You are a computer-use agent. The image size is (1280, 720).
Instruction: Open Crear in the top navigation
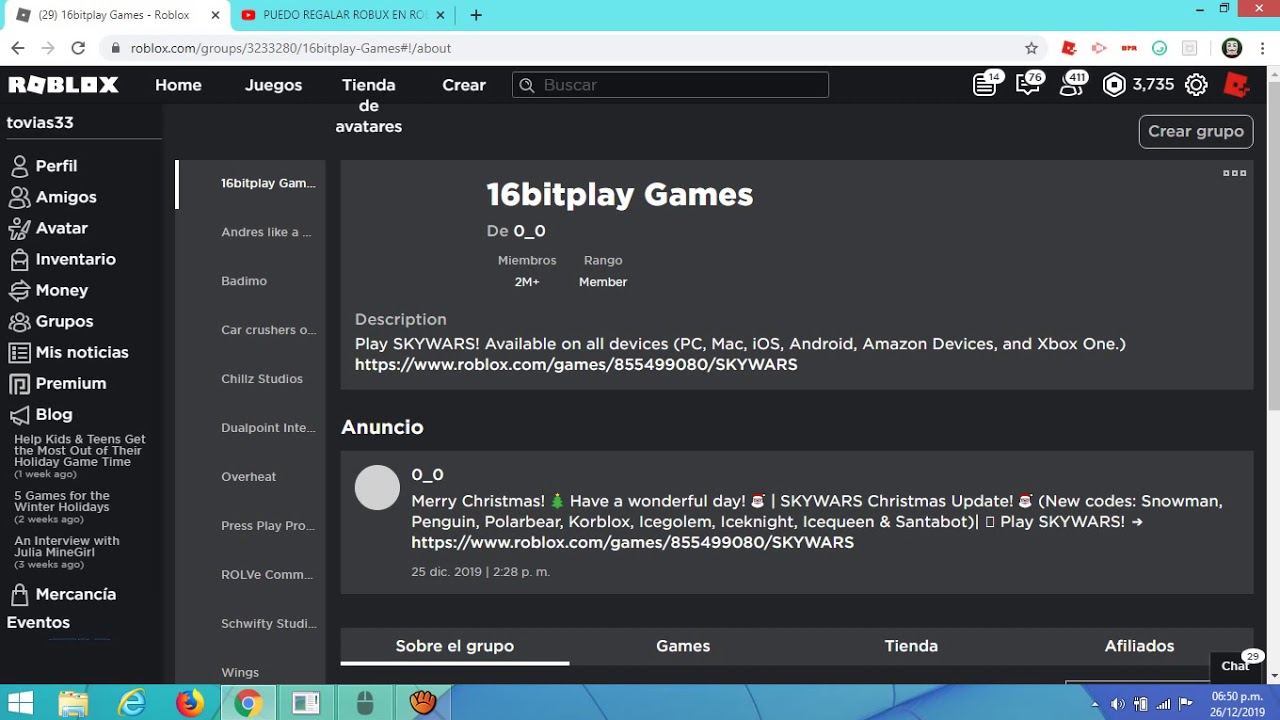464,85
